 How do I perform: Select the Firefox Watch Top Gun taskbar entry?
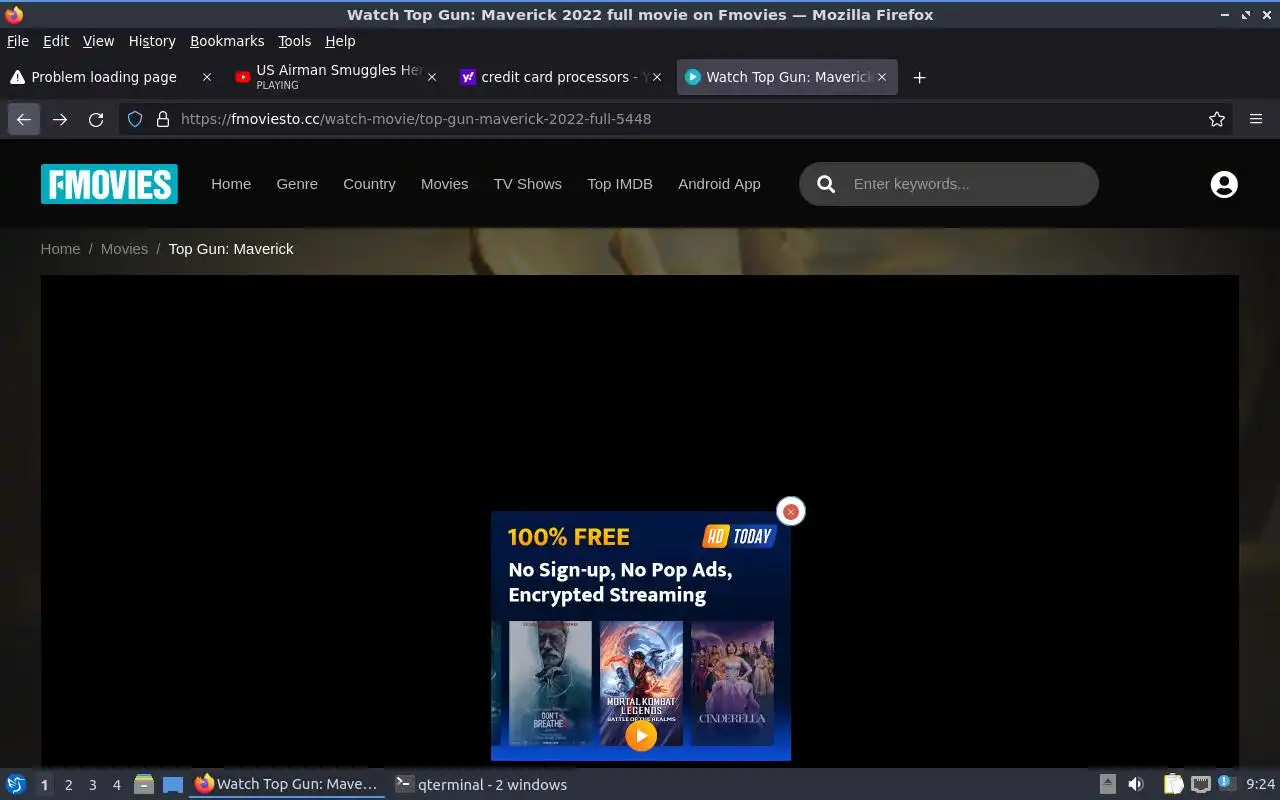[287, 785]
